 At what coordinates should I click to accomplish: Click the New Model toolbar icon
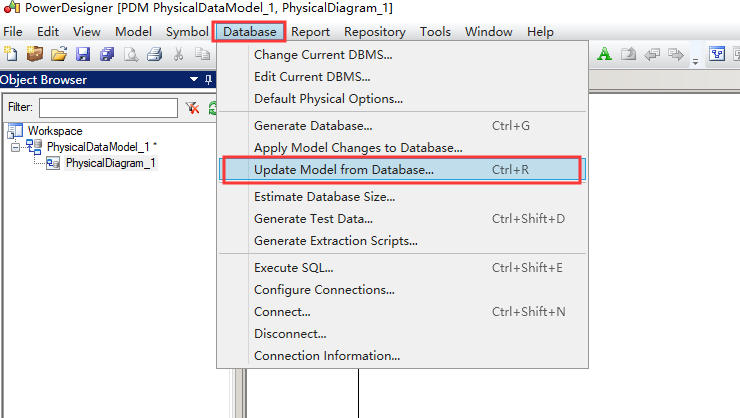click(10, 54)
